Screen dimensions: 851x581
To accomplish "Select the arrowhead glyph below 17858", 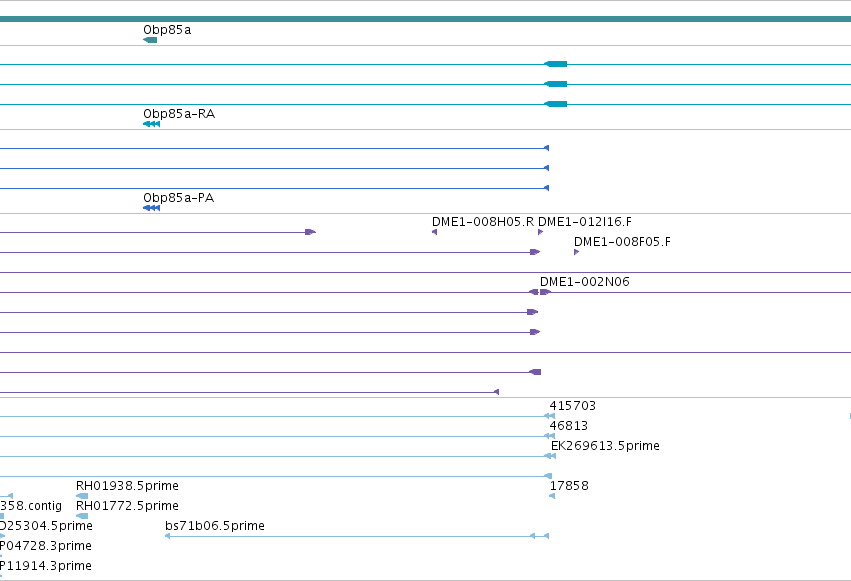I will 552,496.
